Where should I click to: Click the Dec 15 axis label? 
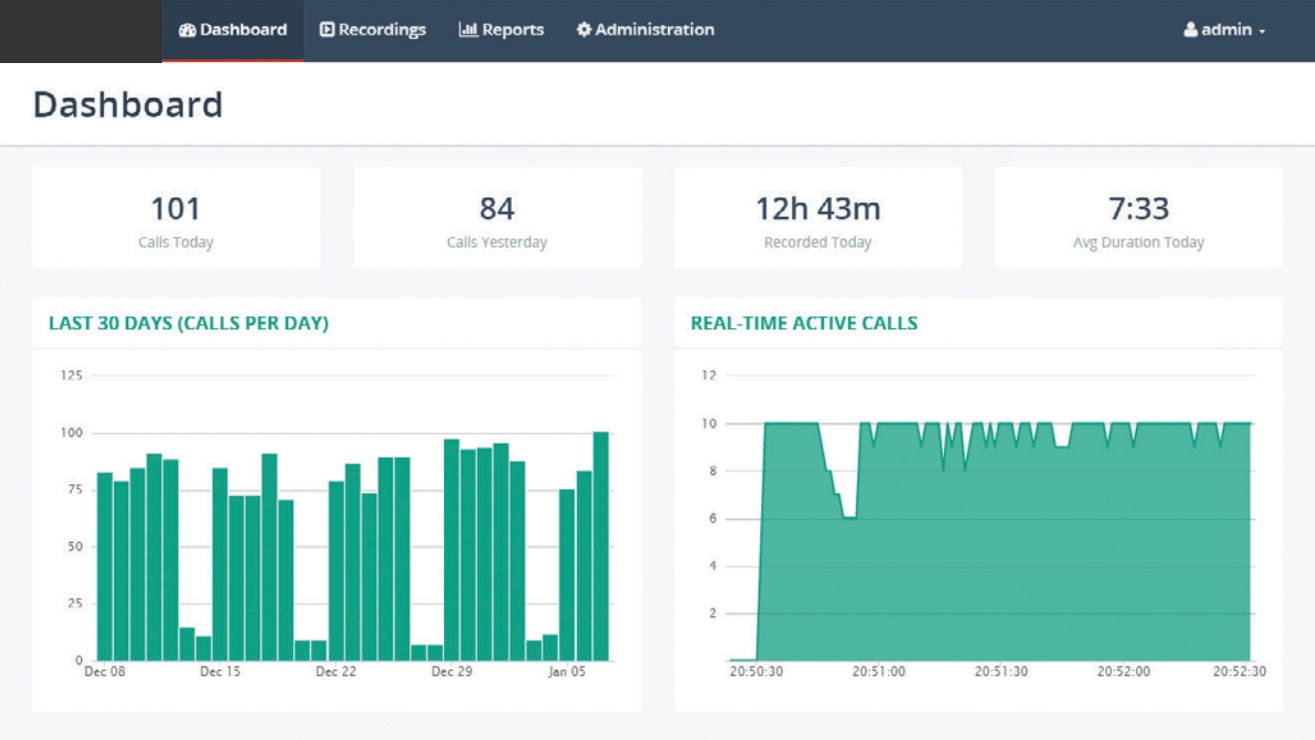(x=220, y=672)
